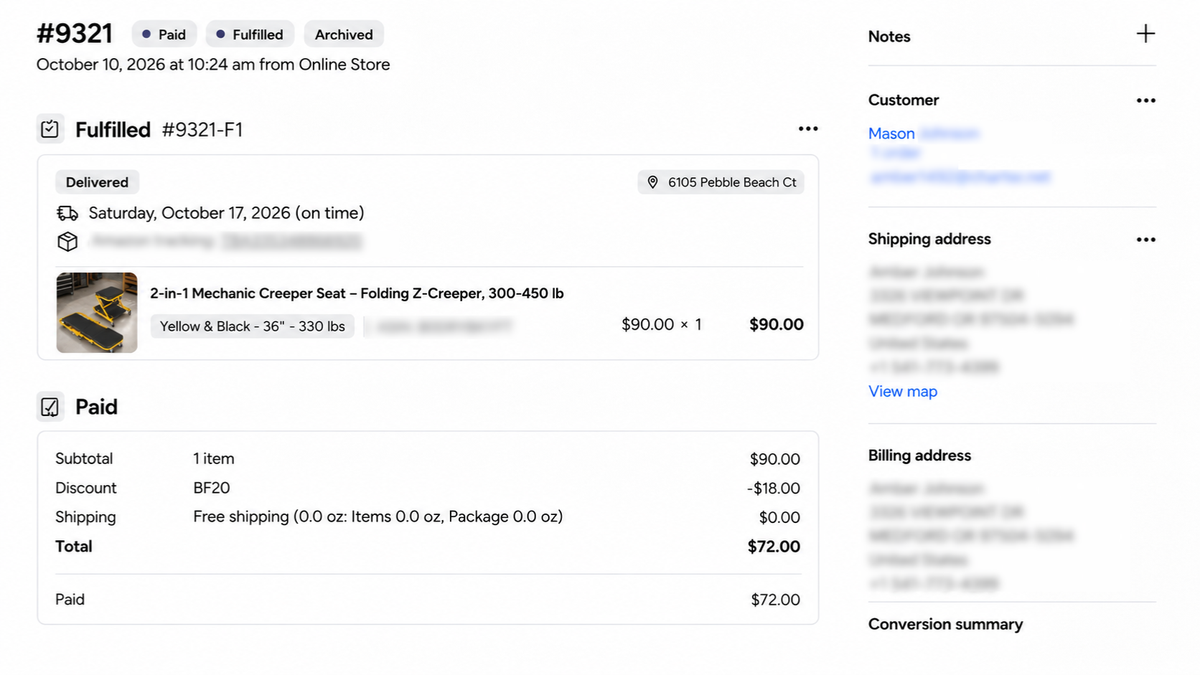Open the 2-in-1 Mechanic Creeper Seat product
Screen dimensions: 1200x675
(357, 293)
